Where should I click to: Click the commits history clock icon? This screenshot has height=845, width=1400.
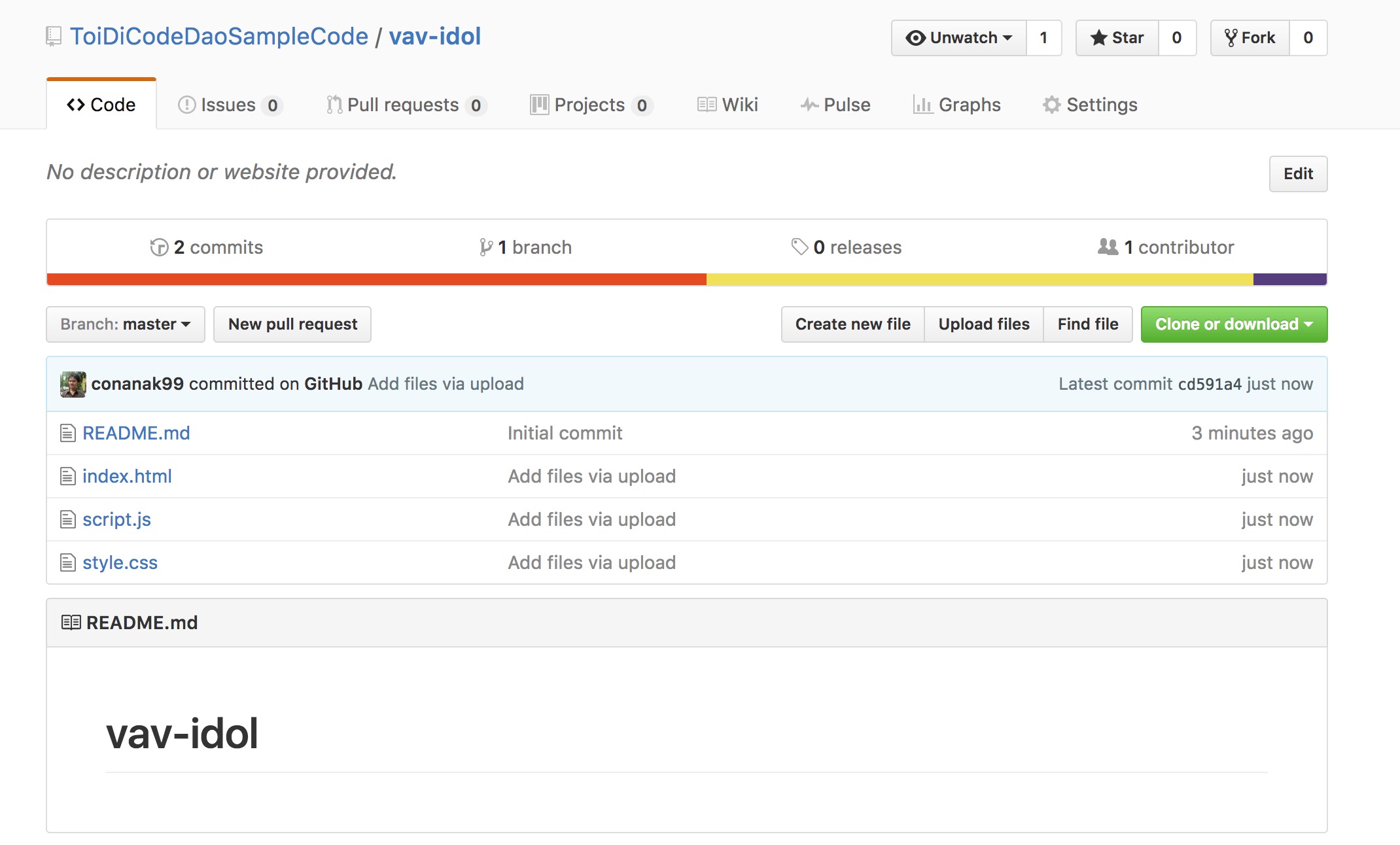pyautogui.click(x=159, y=247)
